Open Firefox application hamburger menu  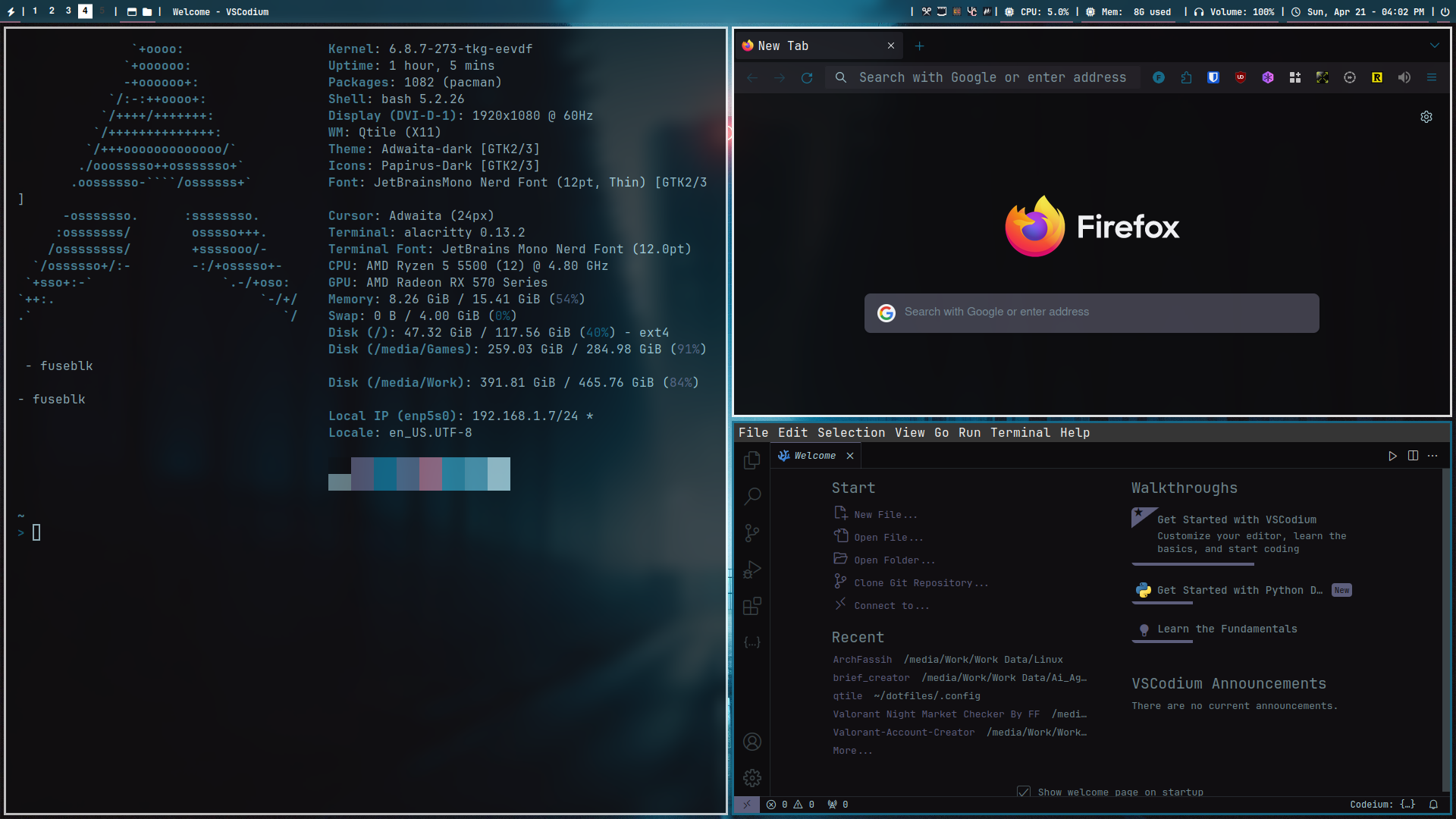1432,77
